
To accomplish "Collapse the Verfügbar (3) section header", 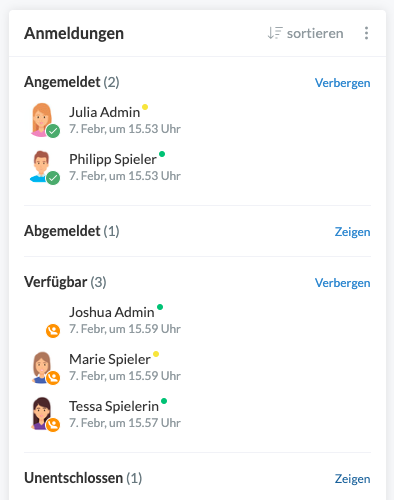I will coord(65,282).
